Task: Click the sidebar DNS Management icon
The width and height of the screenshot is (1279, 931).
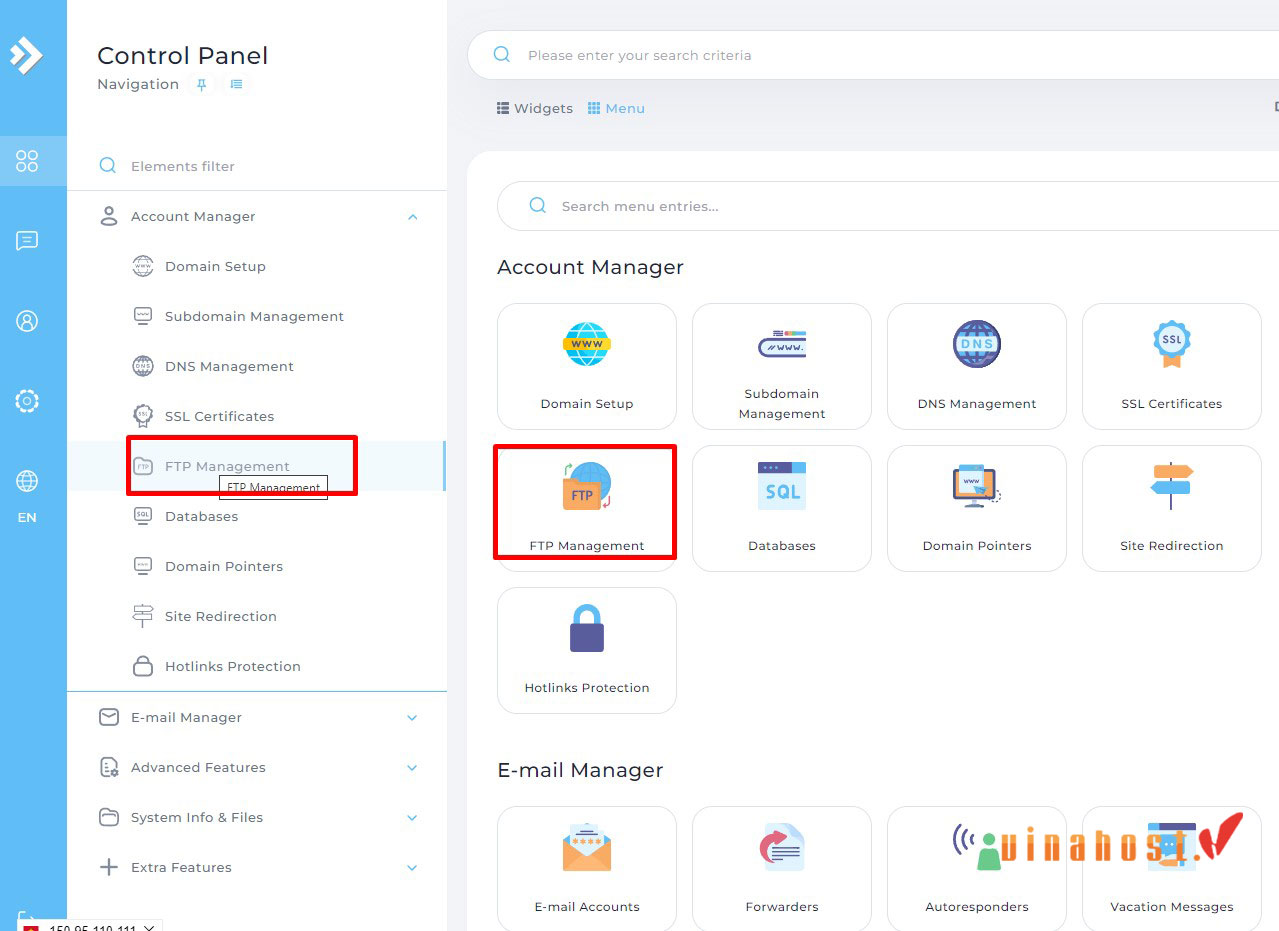Action: 143,367
